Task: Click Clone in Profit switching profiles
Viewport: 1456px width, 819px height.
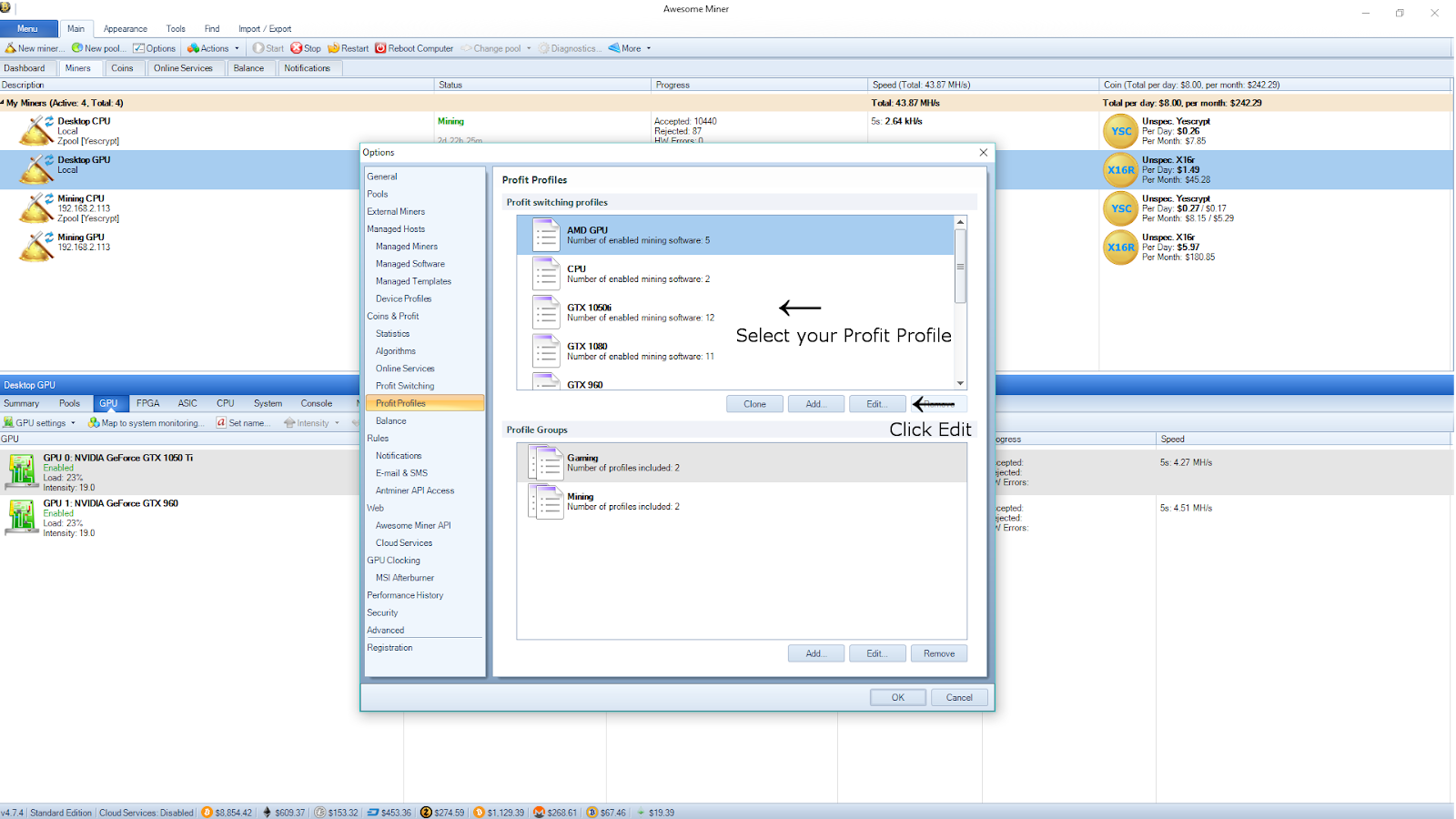Action: 754,404
